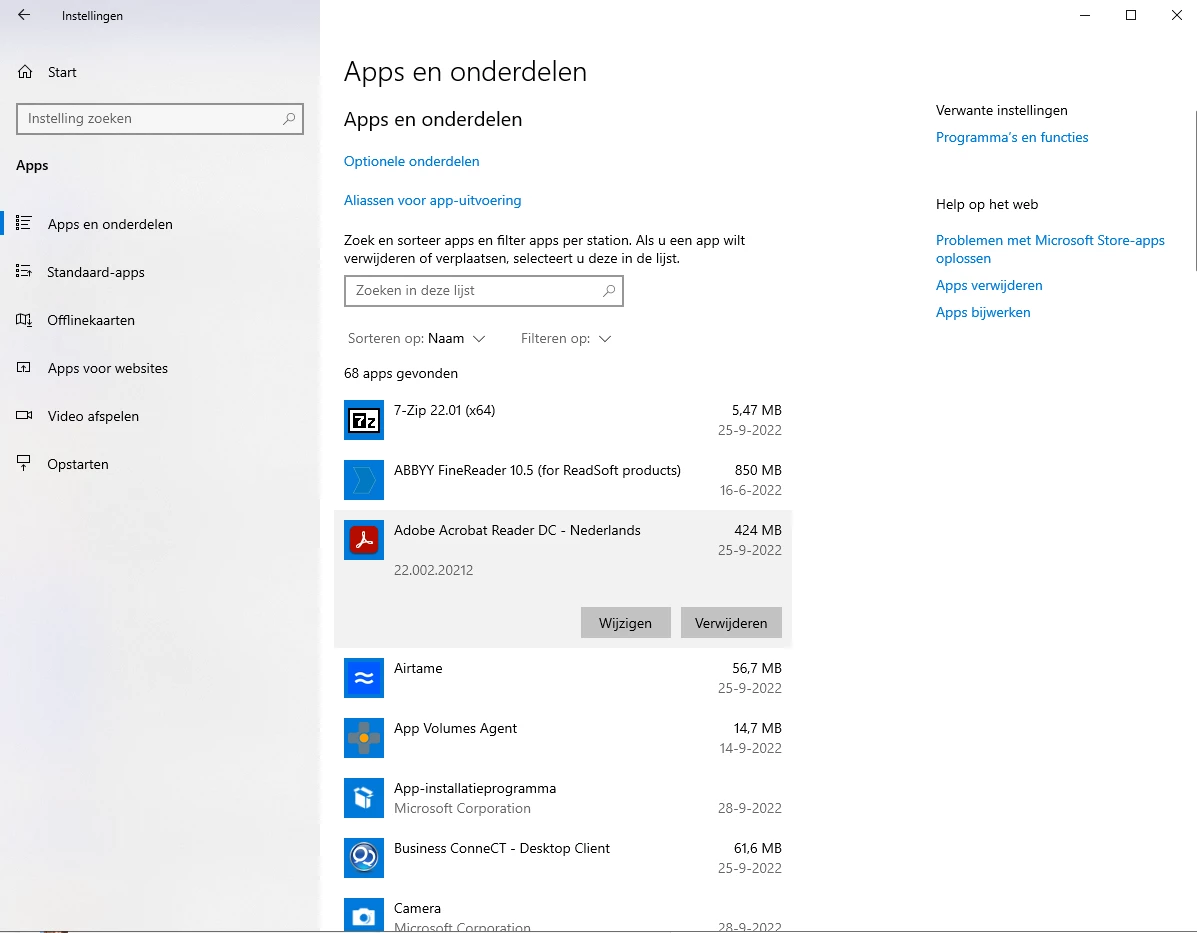
Task: Click the Opstarten sidebar icon
Action: point(24,463)
